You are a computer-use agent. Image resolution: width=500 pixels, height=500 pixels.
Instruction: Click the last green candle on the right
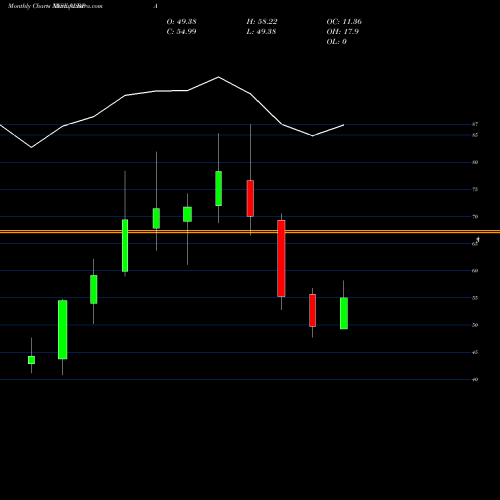point(344,313)
